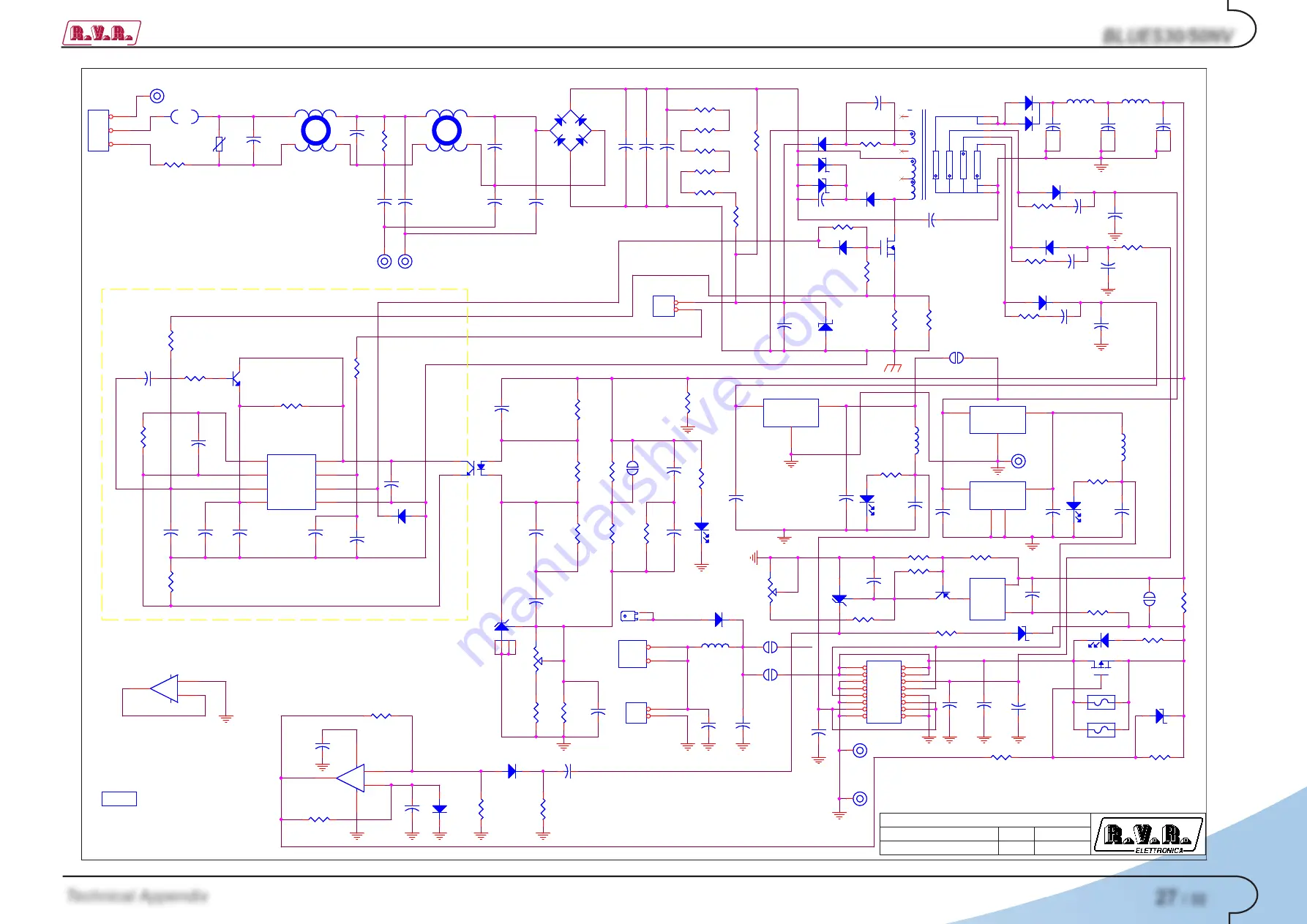This screenshot has height=924, width=1307.
Task: Click the blurred model name in header
Action: pyautogui.click(x=1167, y=35)
